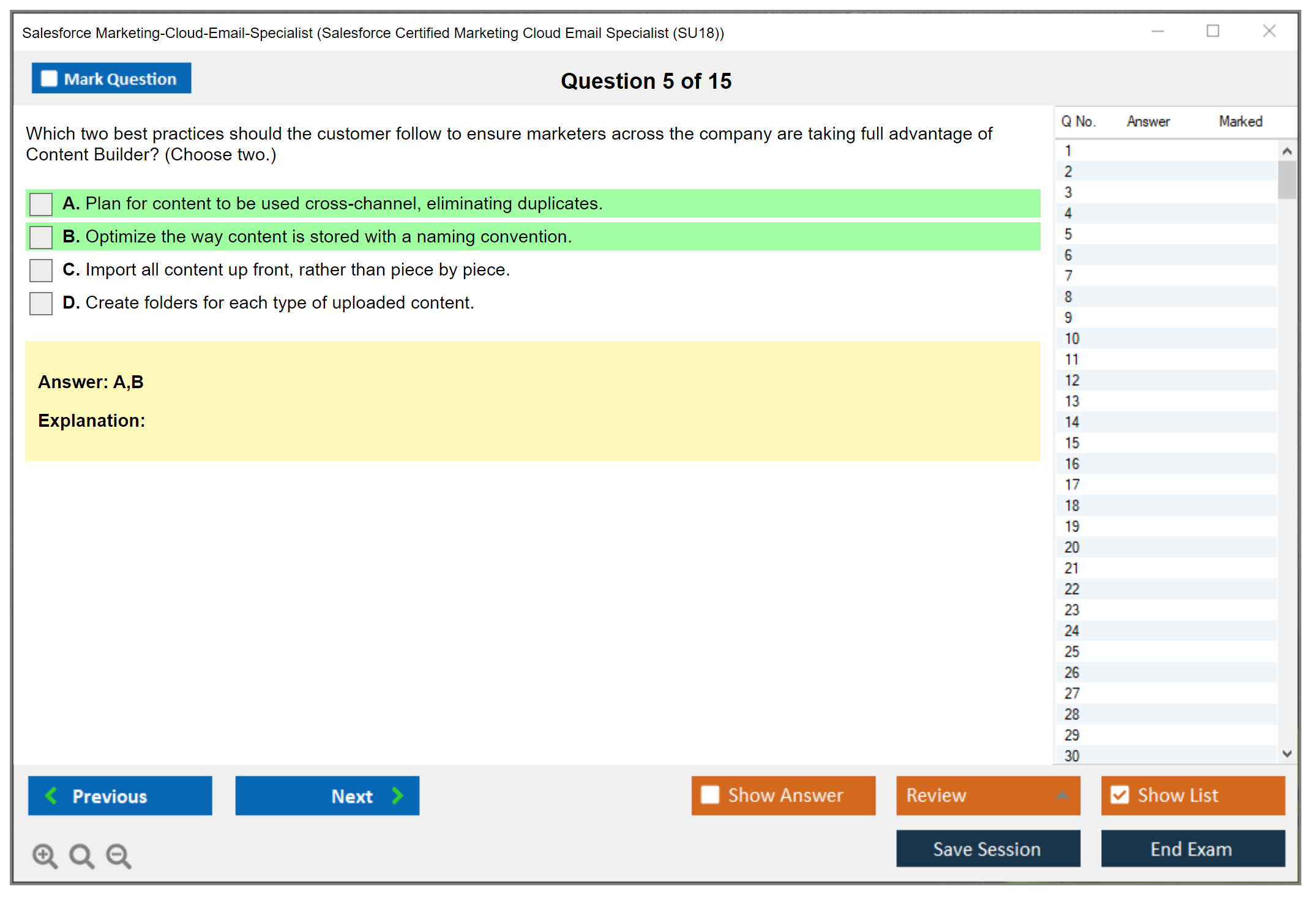Click Save Session button
The width and height of the screenshot is (1316, 900).
click(987, 849)
